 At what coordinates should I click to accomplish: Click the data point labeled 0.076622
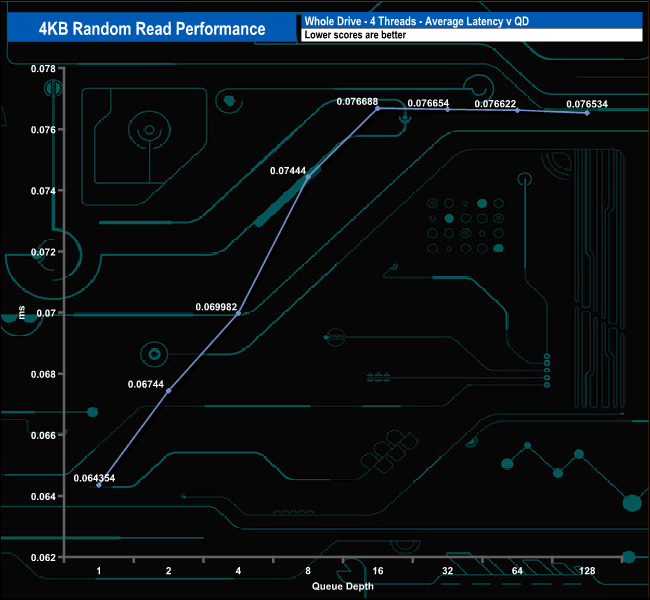point(517,110)
